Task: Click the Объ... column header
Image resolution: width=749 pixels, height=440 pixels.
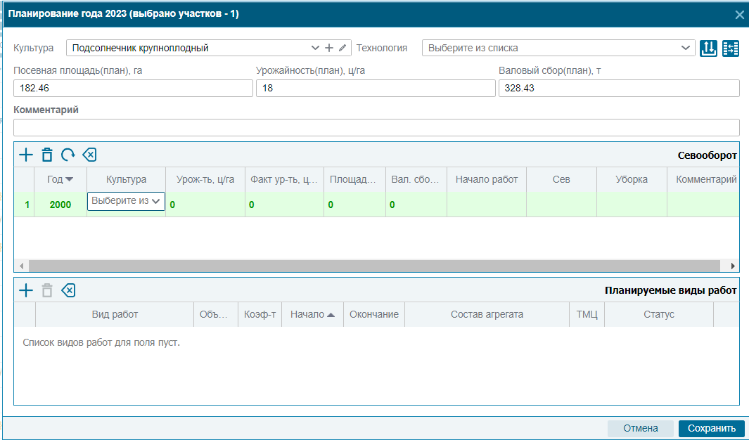Action: tap(216, 314)
